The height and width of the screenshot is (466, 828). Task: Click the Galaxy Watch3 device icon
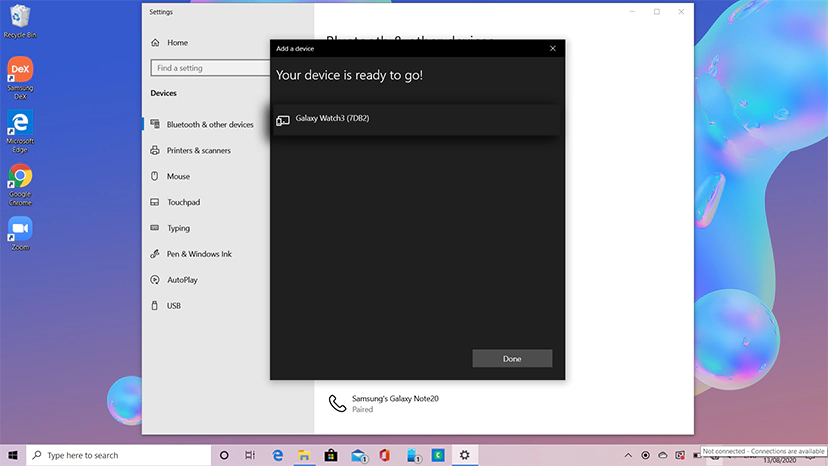(283, 120)
